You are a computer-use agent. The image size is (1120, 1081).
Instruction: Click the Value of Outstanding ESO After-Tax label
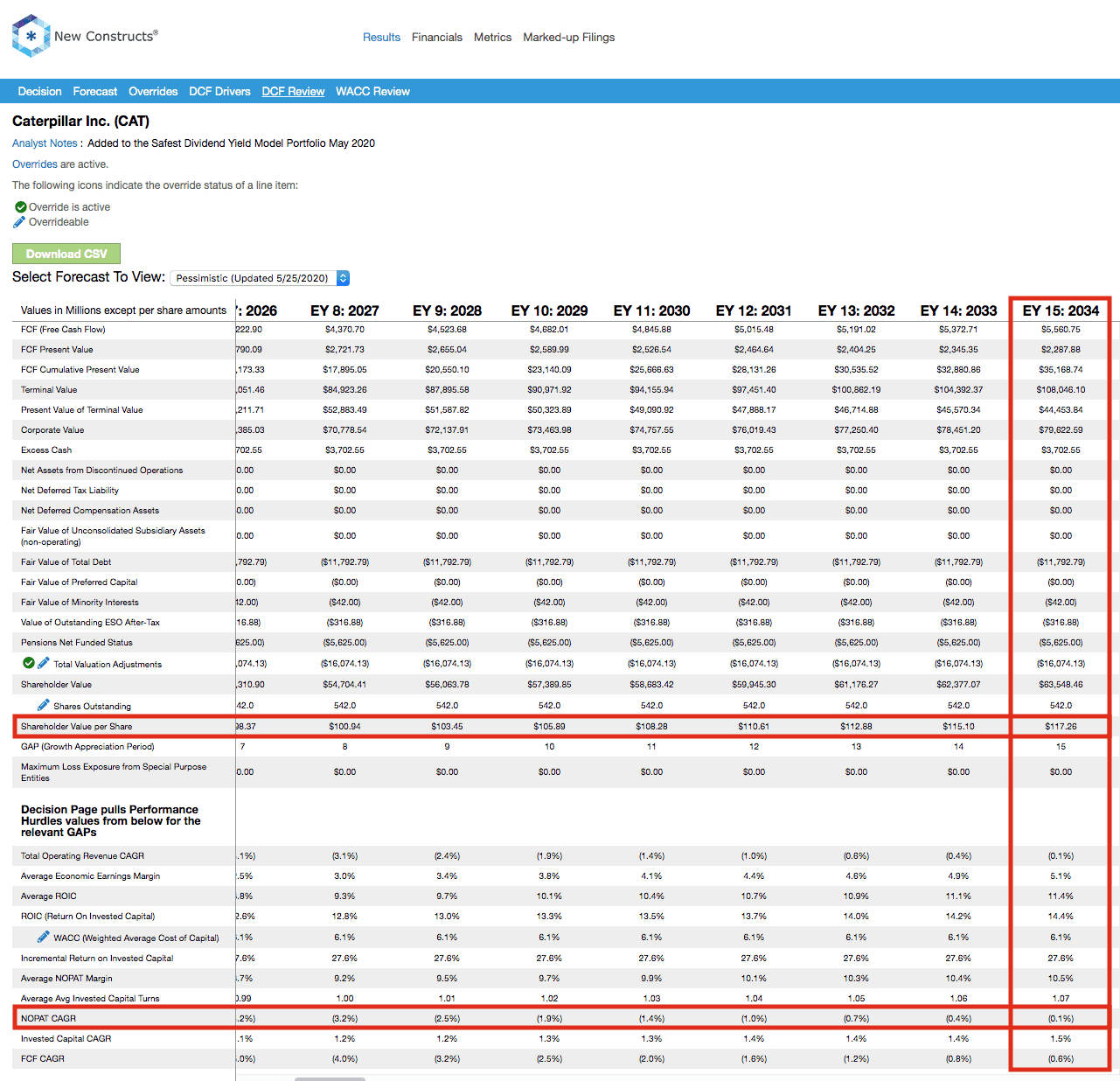[x=90, y=623]
